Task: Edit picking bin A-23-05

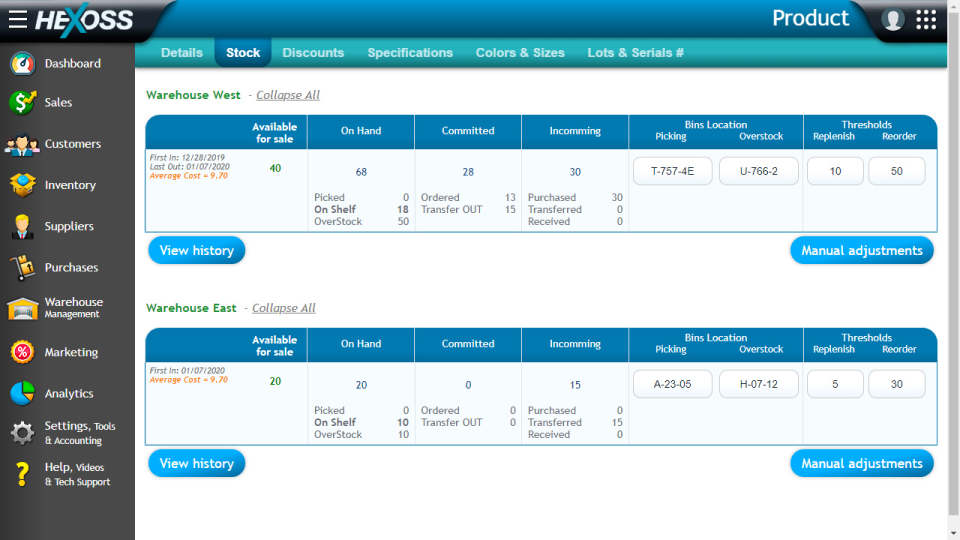Action: tap(672, 384)
